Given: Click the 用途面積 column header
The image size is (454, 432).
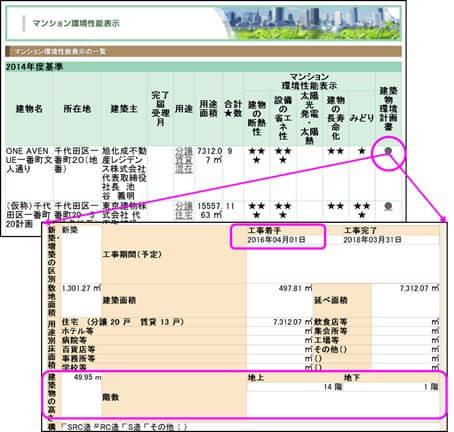Looking at the screenshot, I should click(x=208, y=109).
